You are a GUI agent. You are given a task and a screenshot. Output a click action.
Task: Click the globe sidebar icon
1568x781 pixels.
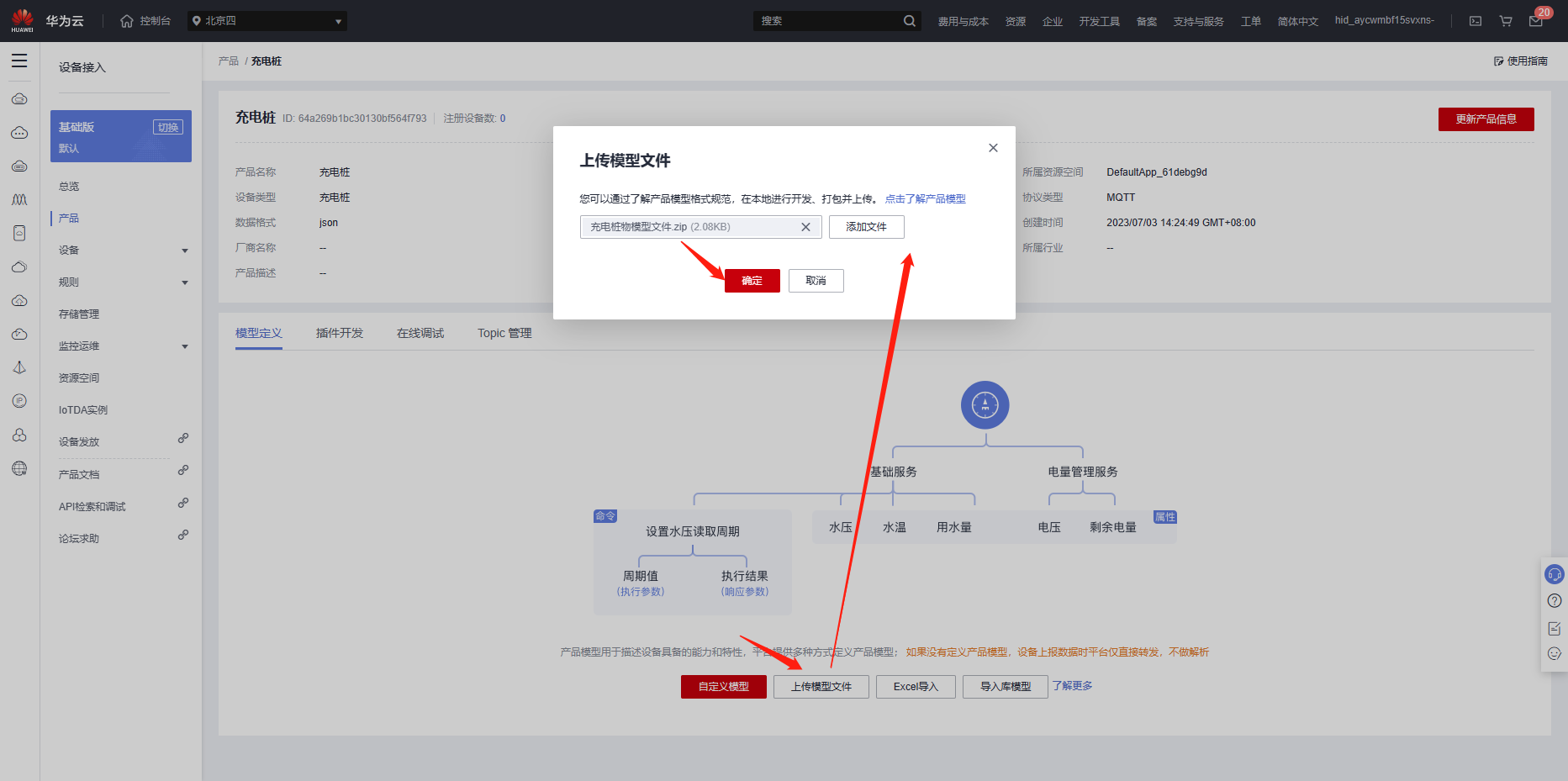point(19,468)
